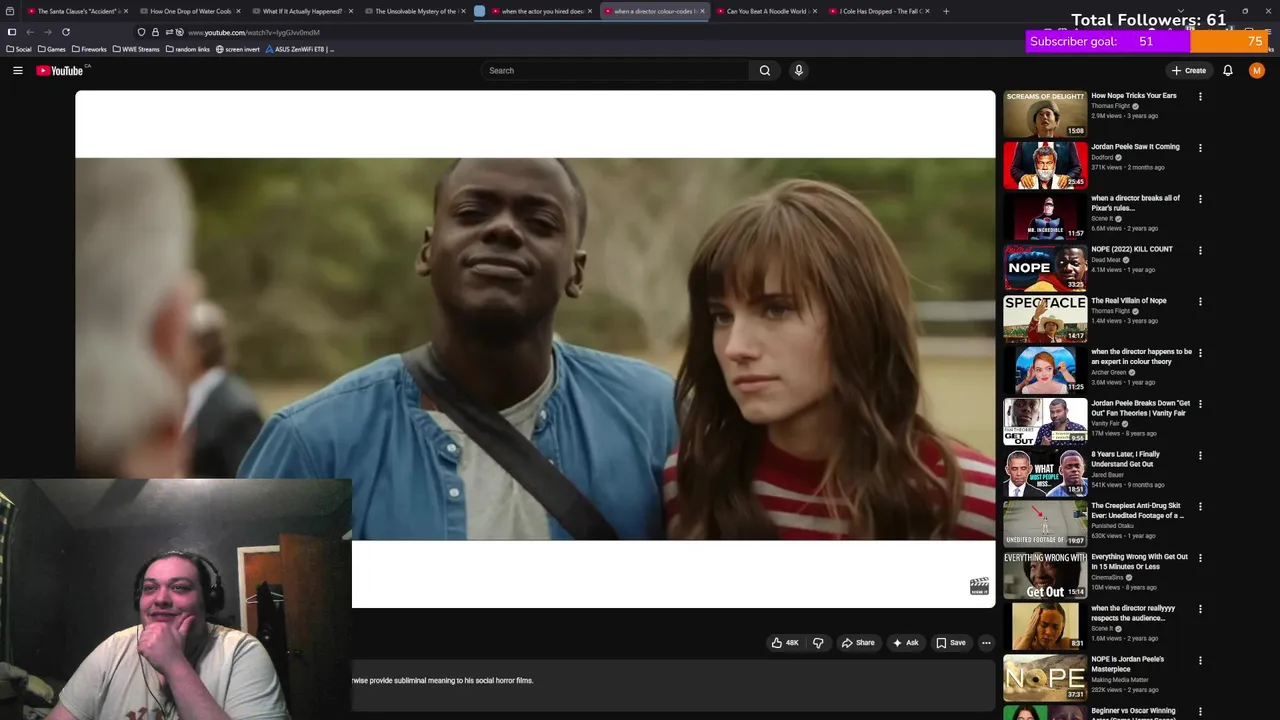Click the Ask button
The height and width of the screenshot is (720, 1280).
tap(906, 643)
